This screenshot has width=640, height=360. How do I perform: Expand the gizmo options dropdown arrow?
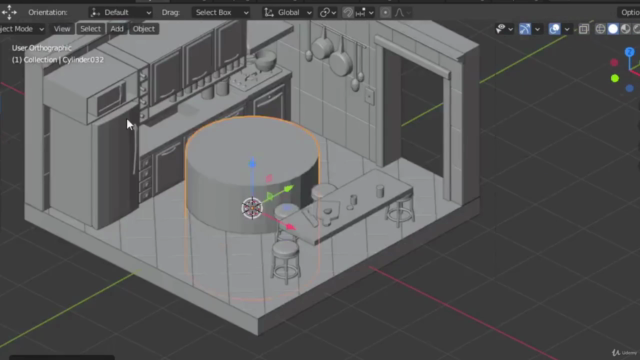[537, 29]
